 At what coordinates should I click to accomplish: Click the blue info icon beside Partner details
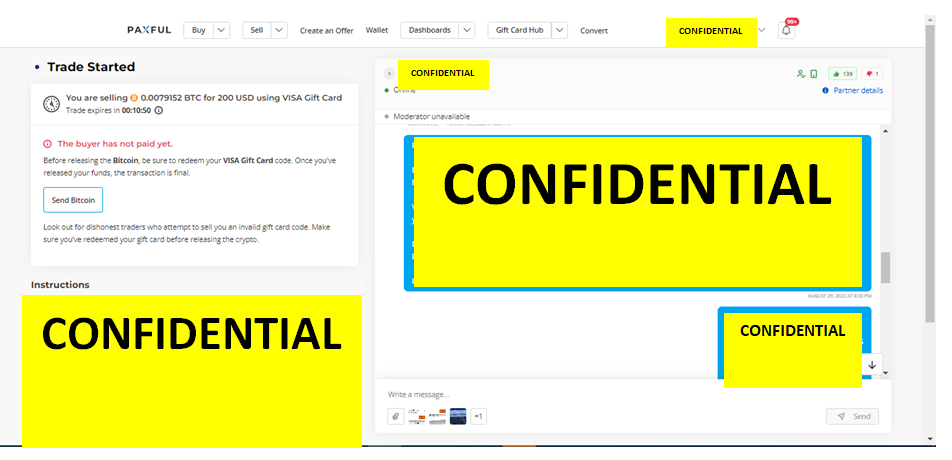(825, 90)
